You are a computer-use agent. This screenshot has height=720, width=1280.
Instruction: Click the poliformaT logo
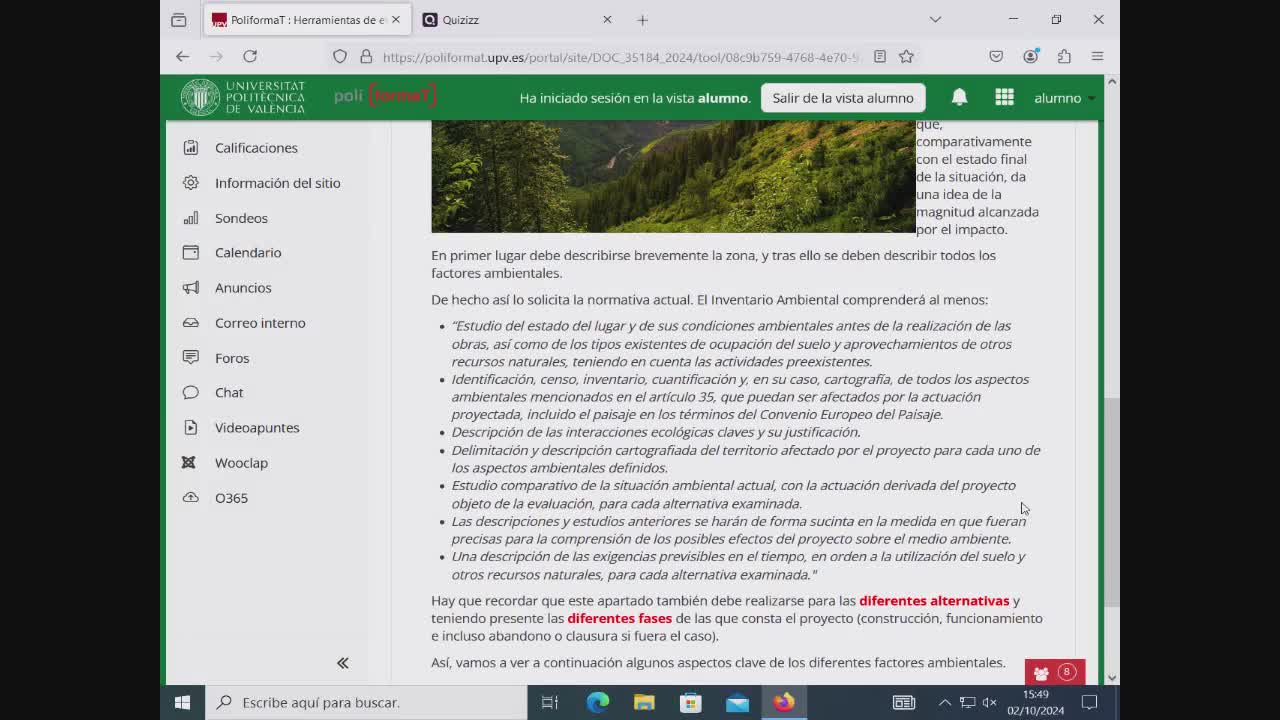(385, 96)
